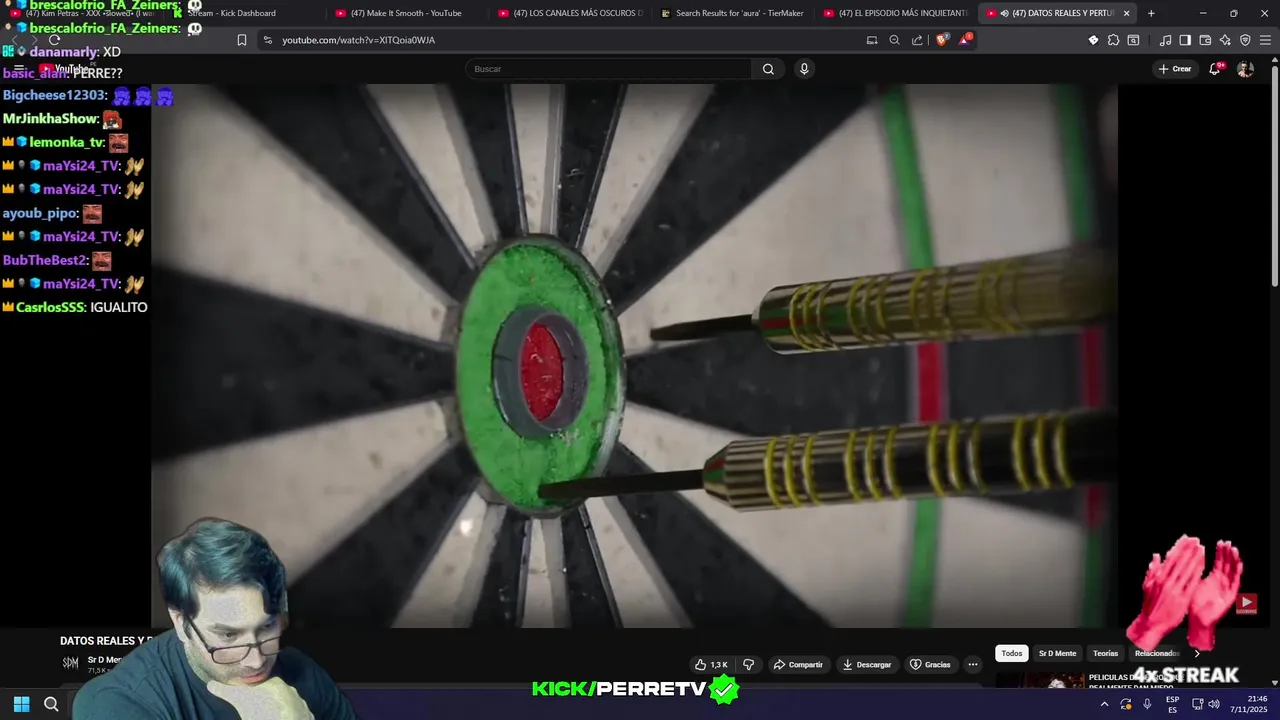Click the channel watermark in video corner

1246,603
